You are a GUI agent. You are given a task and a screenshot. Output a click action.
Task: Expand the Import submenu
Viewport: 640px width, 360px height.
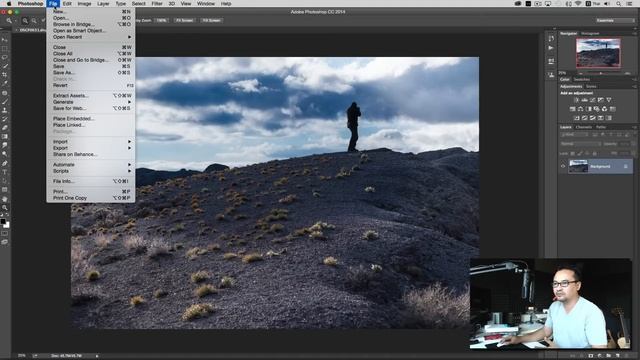[x=91, y=142]
